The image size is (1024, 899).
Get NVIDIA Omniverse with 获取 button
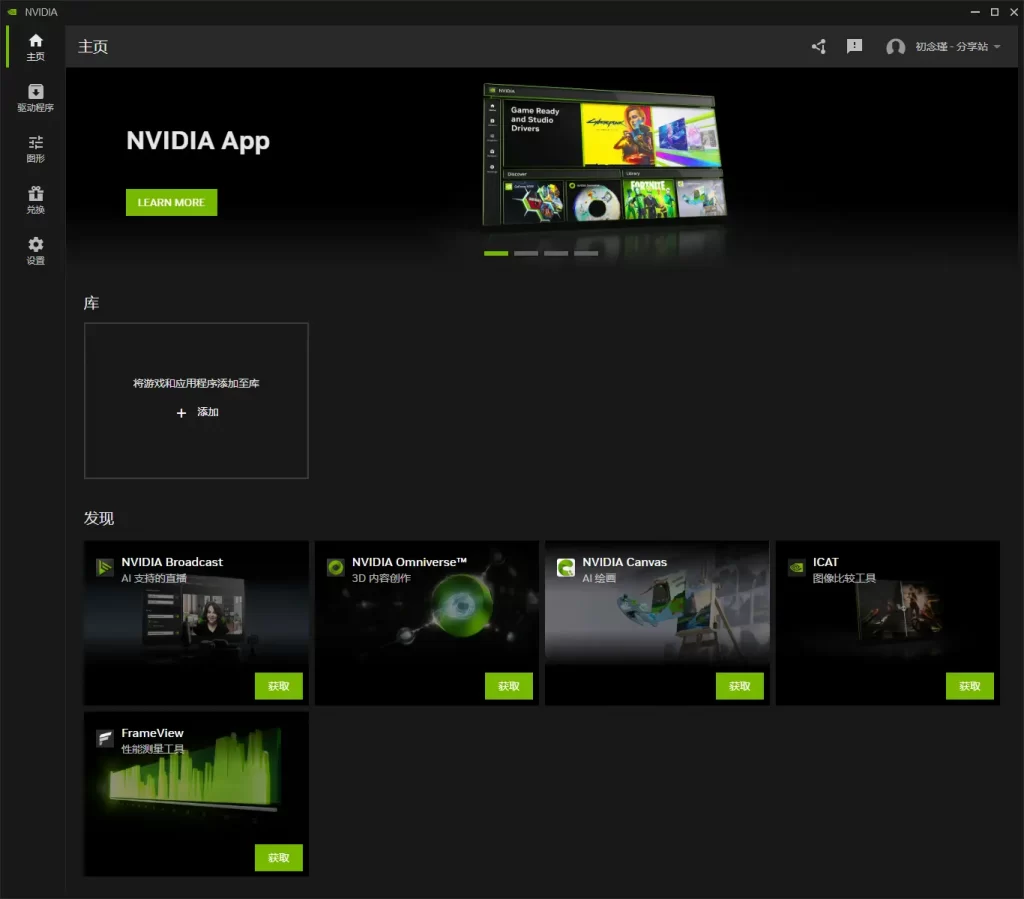coord(509,686)
